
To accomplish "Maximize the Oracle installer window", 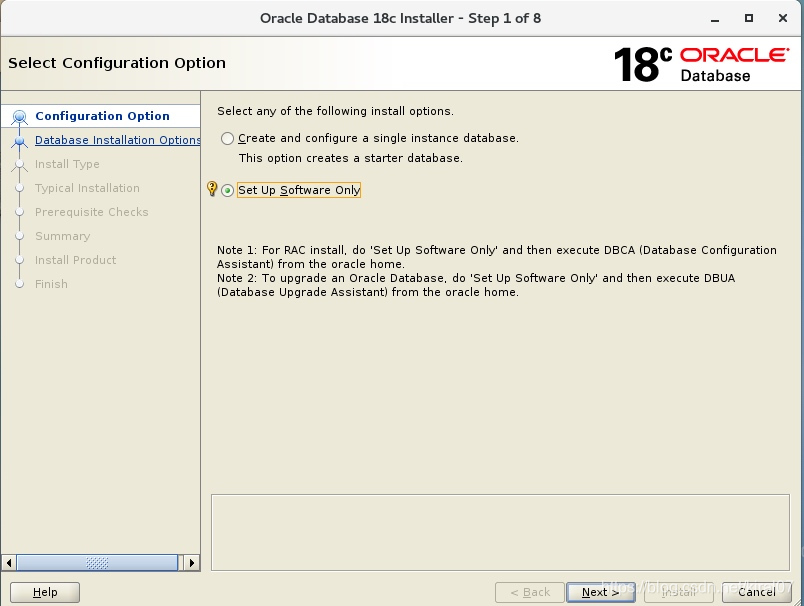I will [749, 18].
